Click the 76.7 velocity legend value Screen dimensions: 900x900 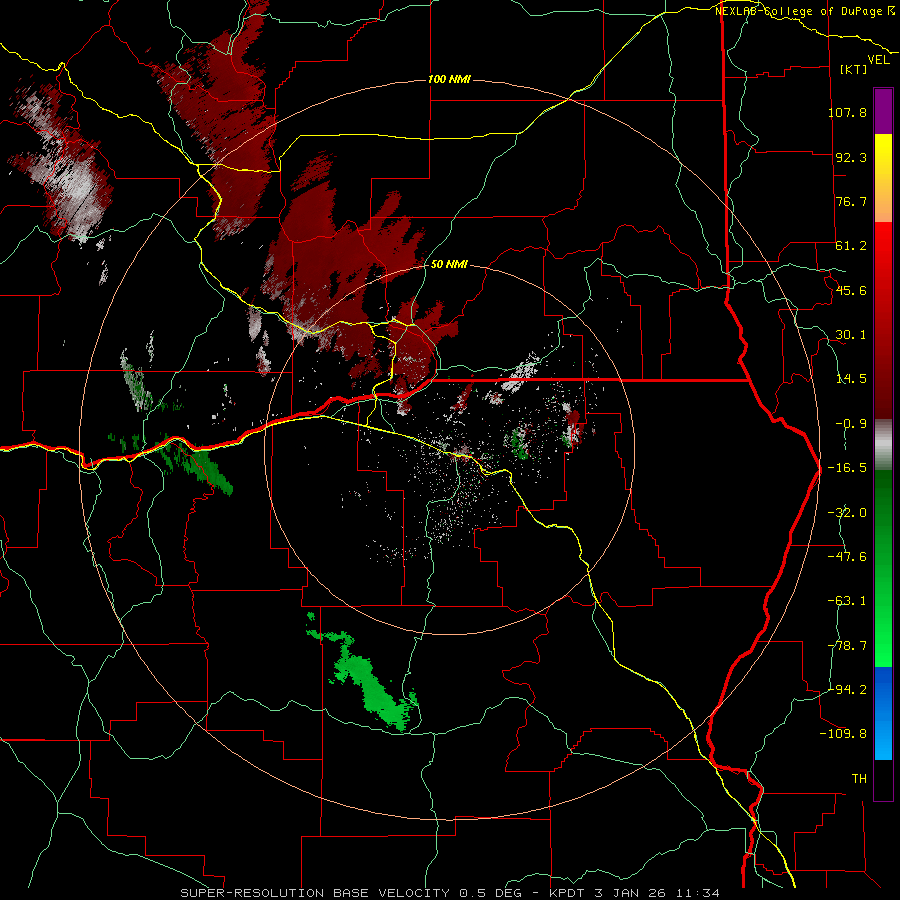click(x=851, y=201)
